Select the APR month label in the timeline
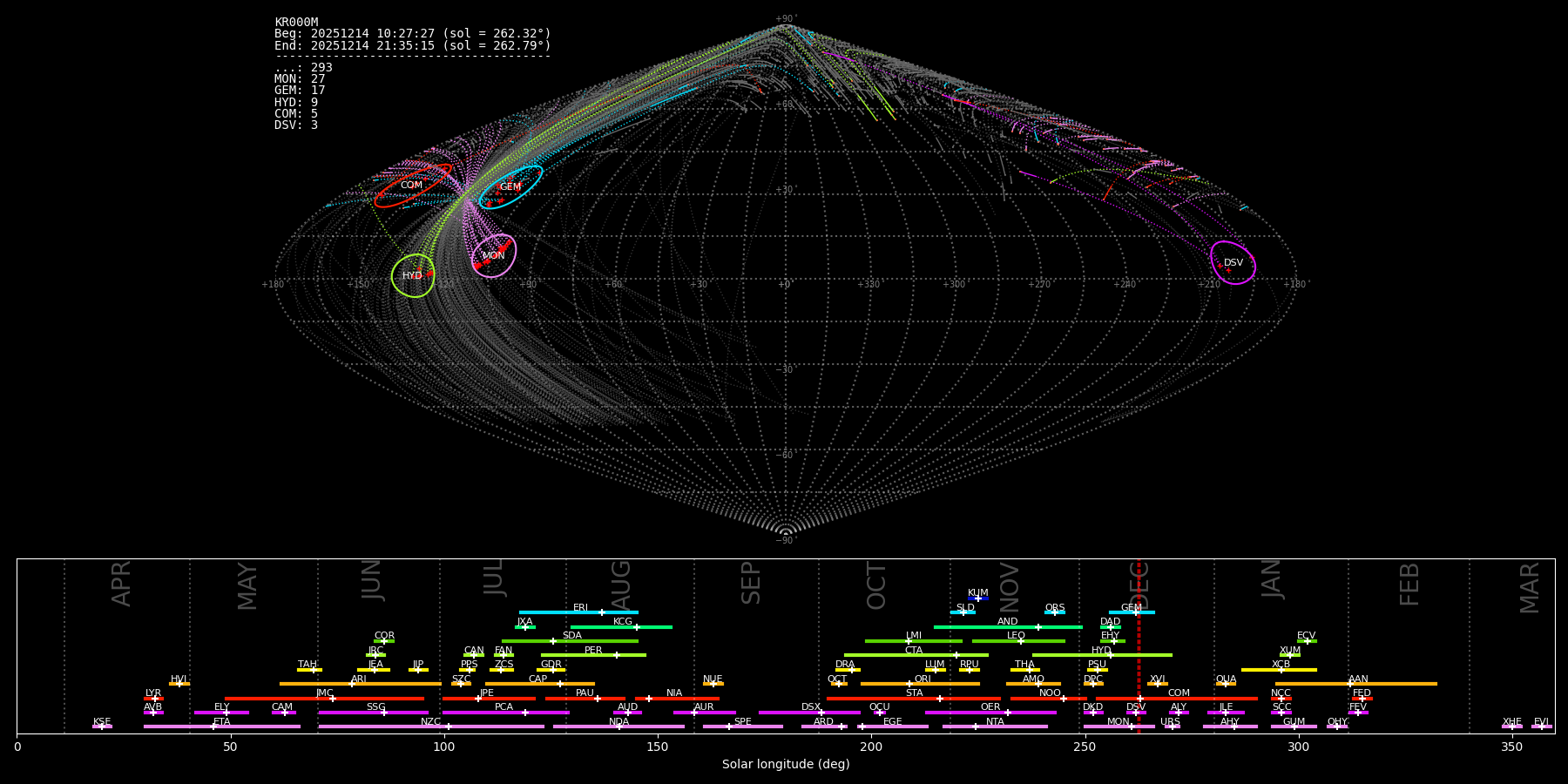 click(x=121, y=584)
